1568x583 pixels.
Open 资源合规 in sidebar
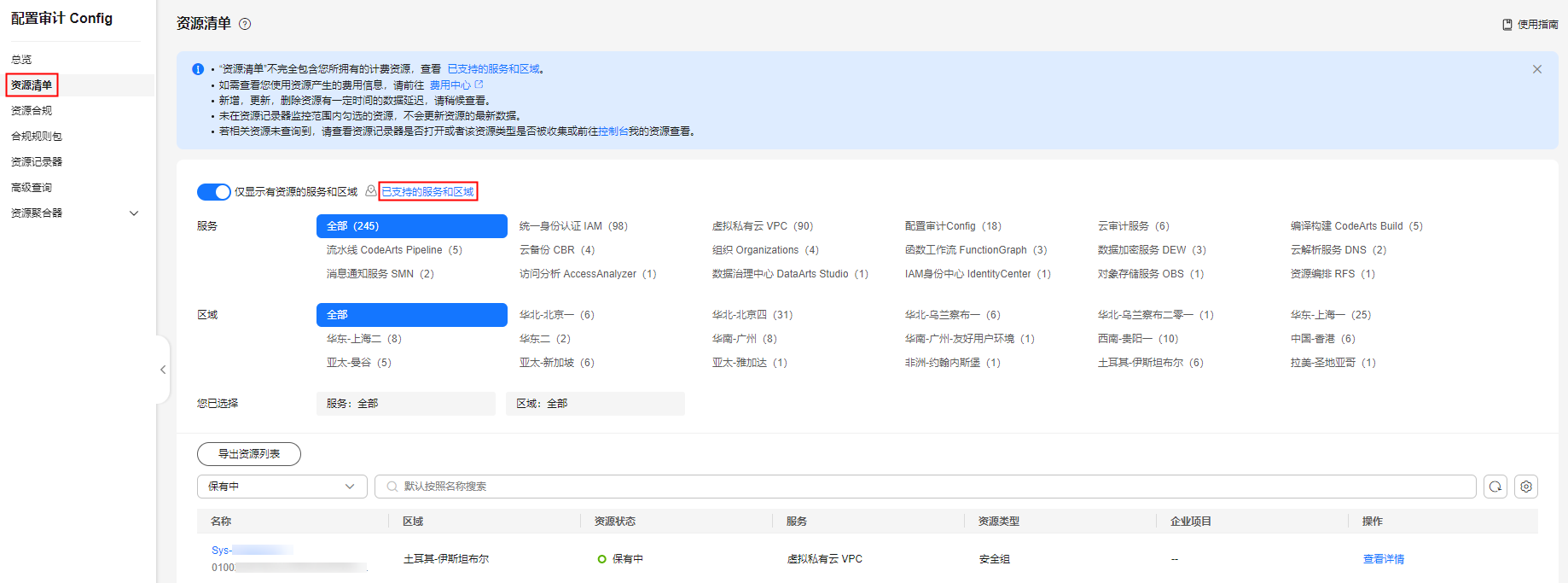pyautogui.click(x=32, y=111)
